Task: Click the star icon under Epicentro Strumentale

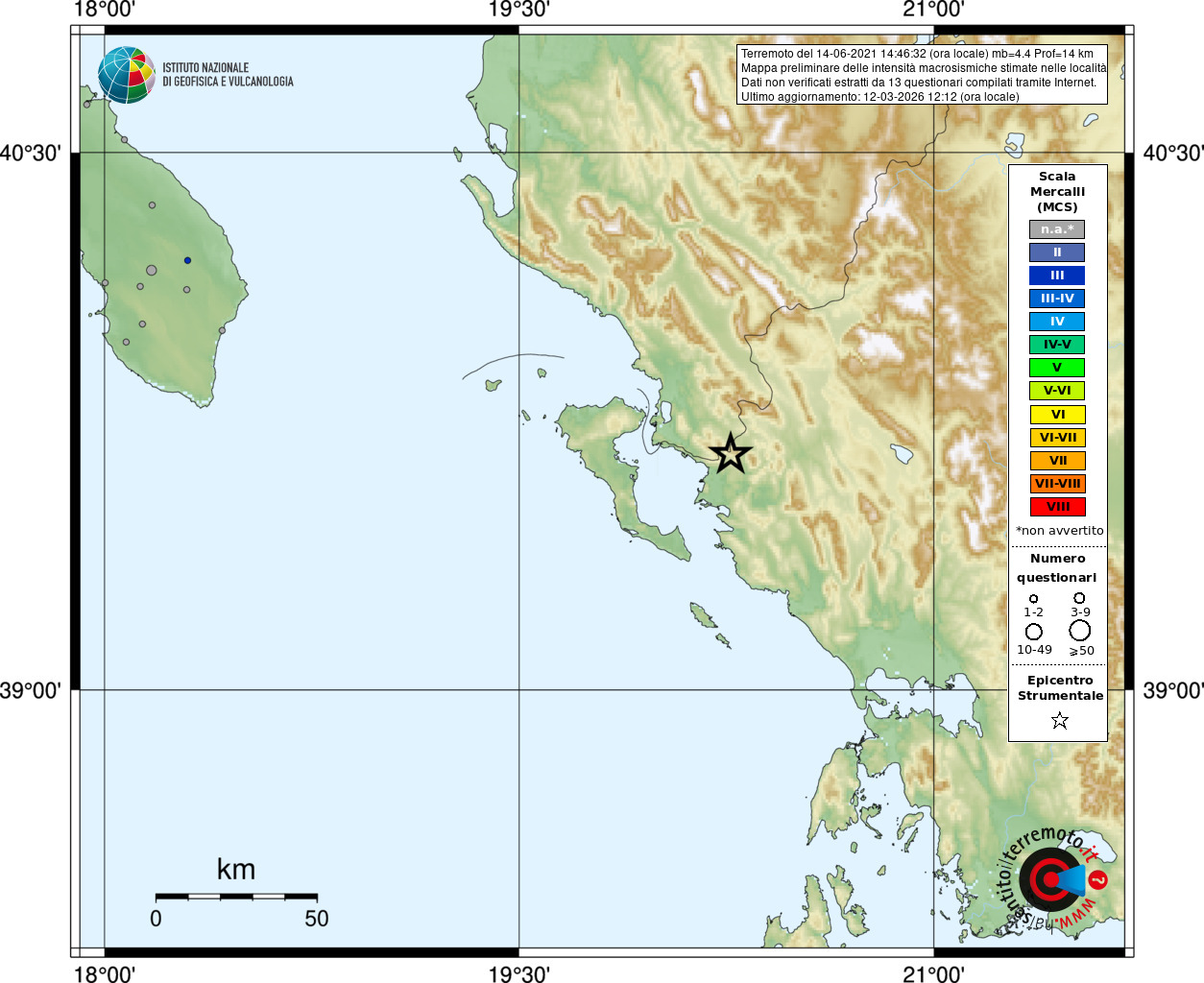Action: (1060, 720)
